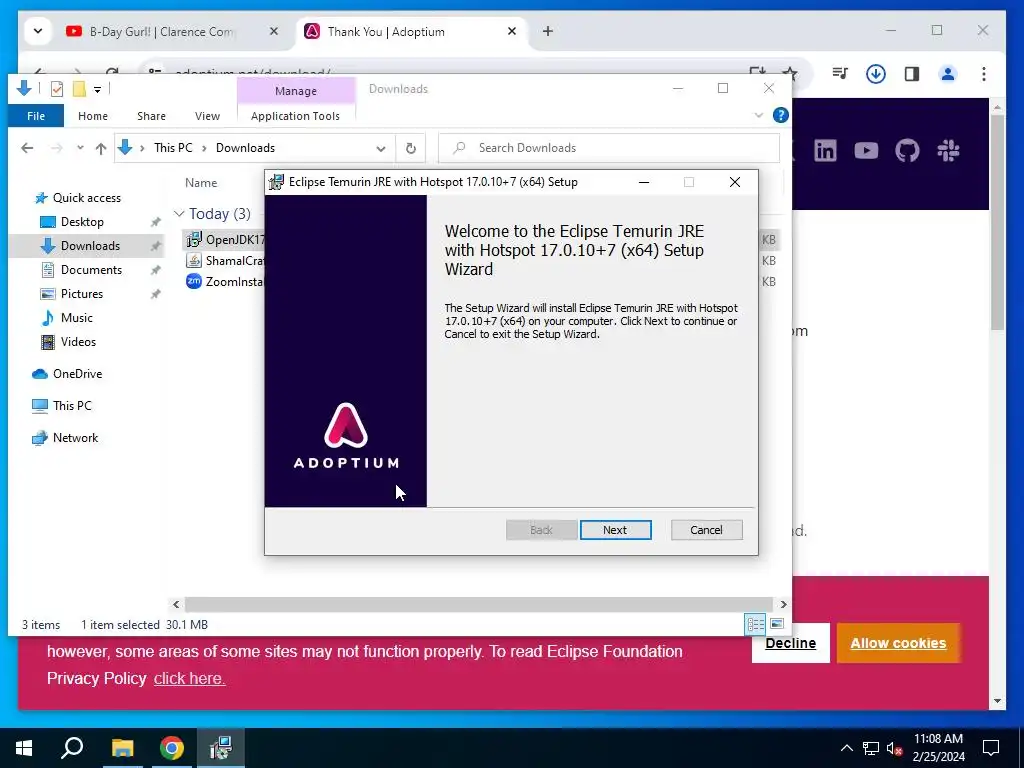Switch to details view layout icon
Screen dimensions: 1024x768
[x=755, y=624]
